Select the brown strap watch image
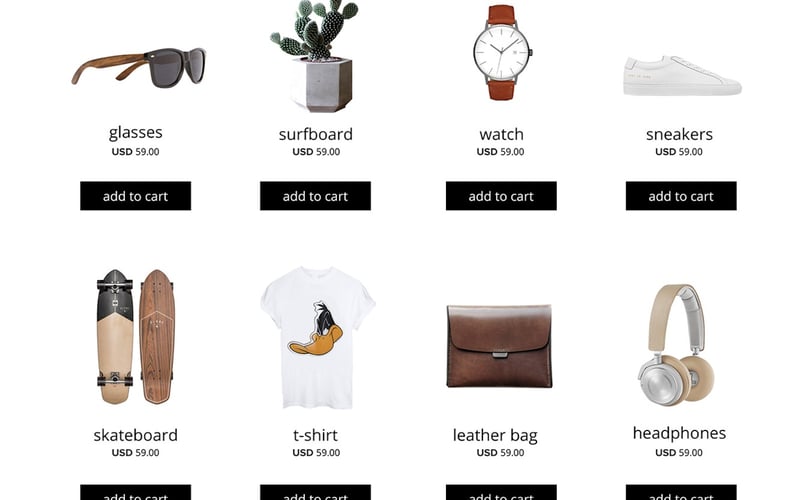The width and height of the screenshot is (800, 500). (503, 53)
